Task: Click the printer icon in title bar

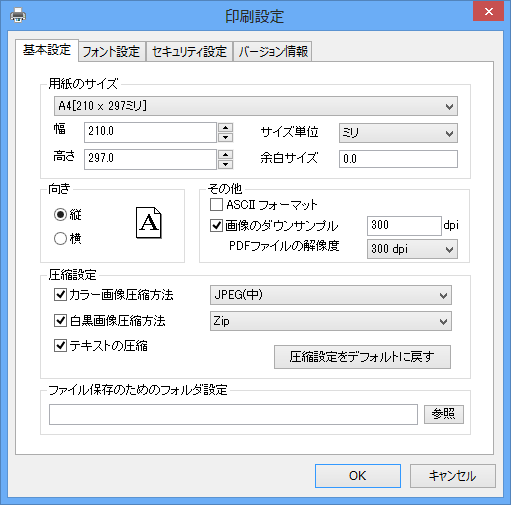Action: tap(18, 16)
